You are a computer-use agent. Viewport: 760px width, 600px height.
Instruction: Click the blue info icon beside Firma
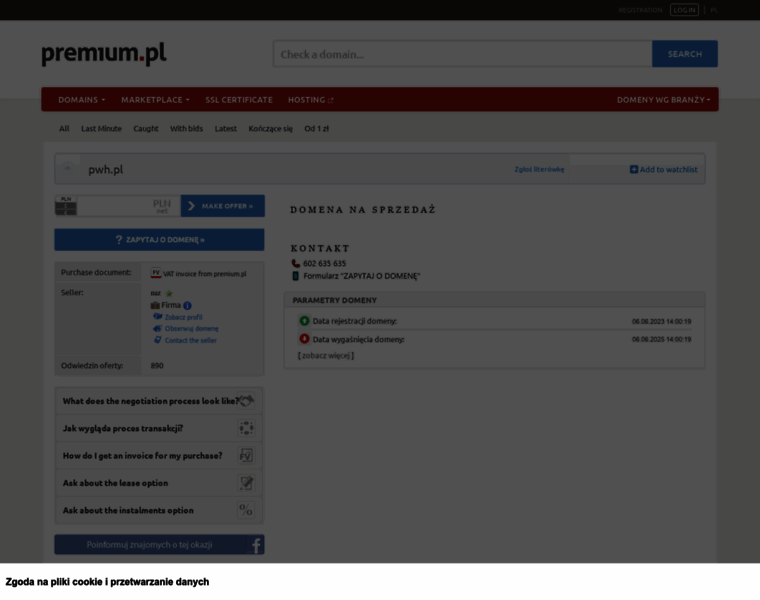187,305
